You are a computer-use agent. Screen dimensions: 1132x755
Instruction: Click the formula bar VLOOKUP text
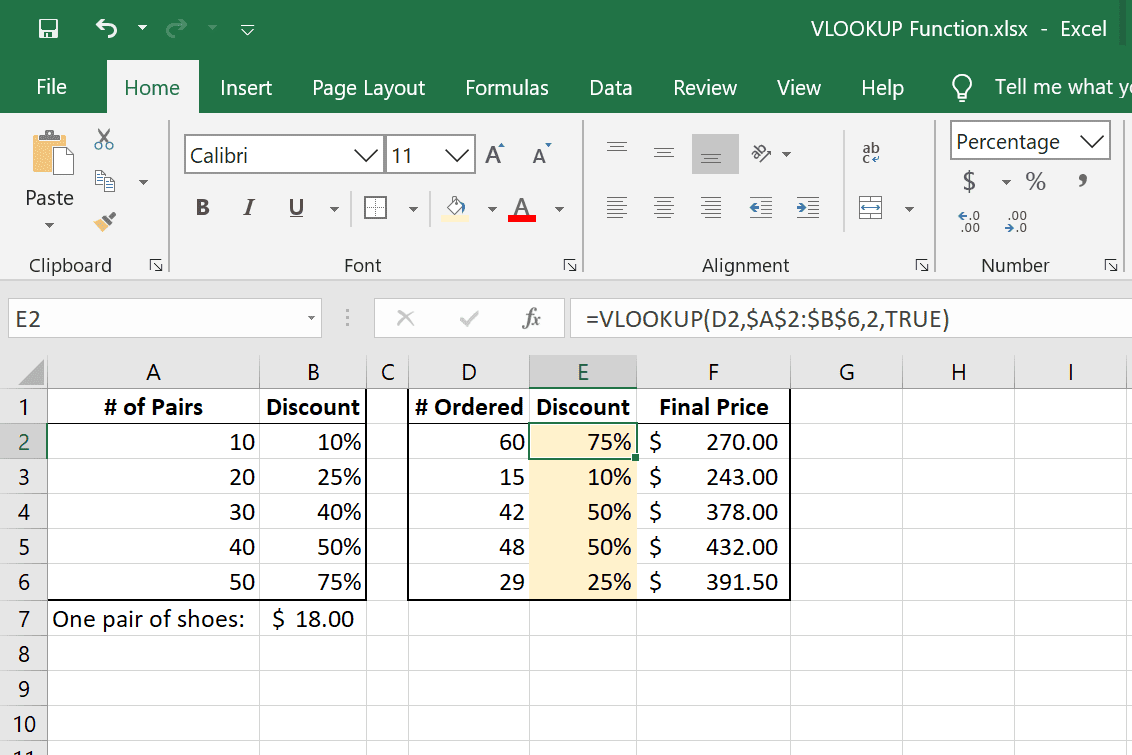pos(767,318)
